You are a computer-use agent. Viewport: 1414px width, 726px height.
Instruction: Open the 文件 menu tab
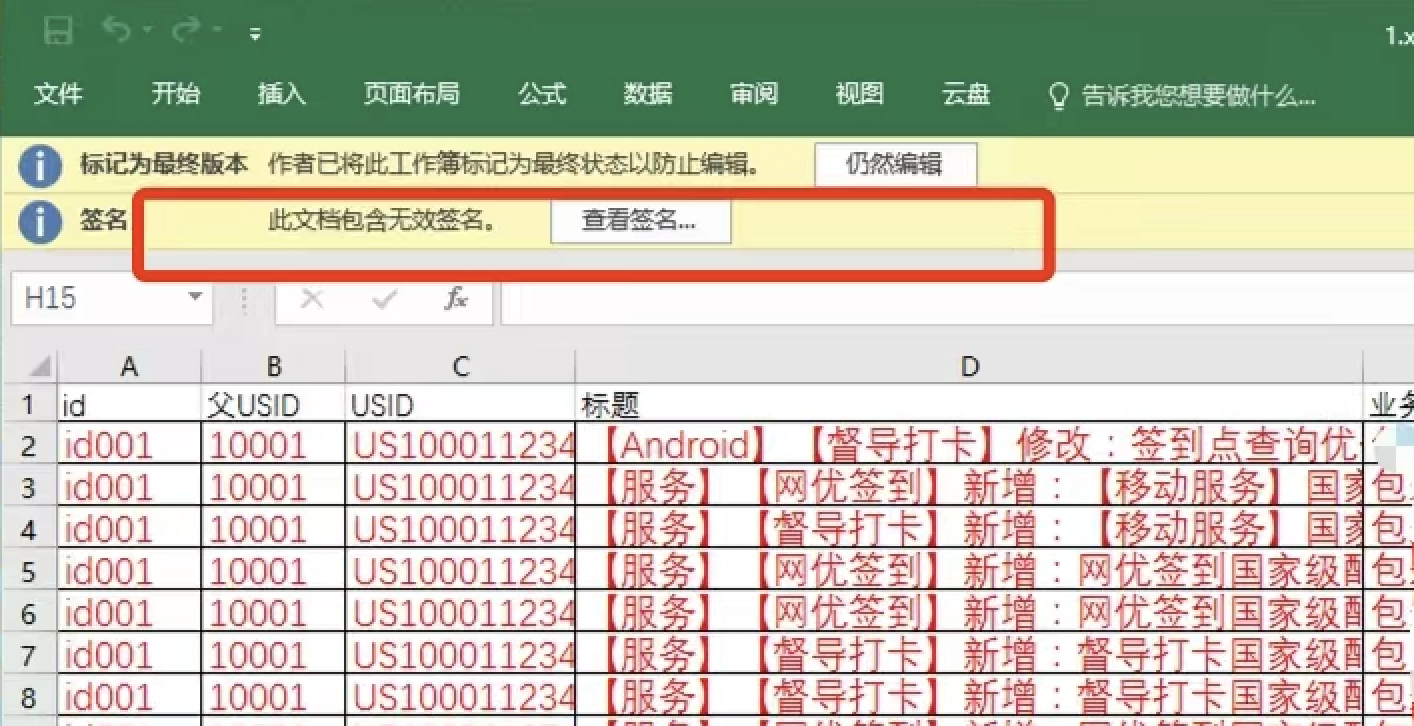[x=58, y=95]
